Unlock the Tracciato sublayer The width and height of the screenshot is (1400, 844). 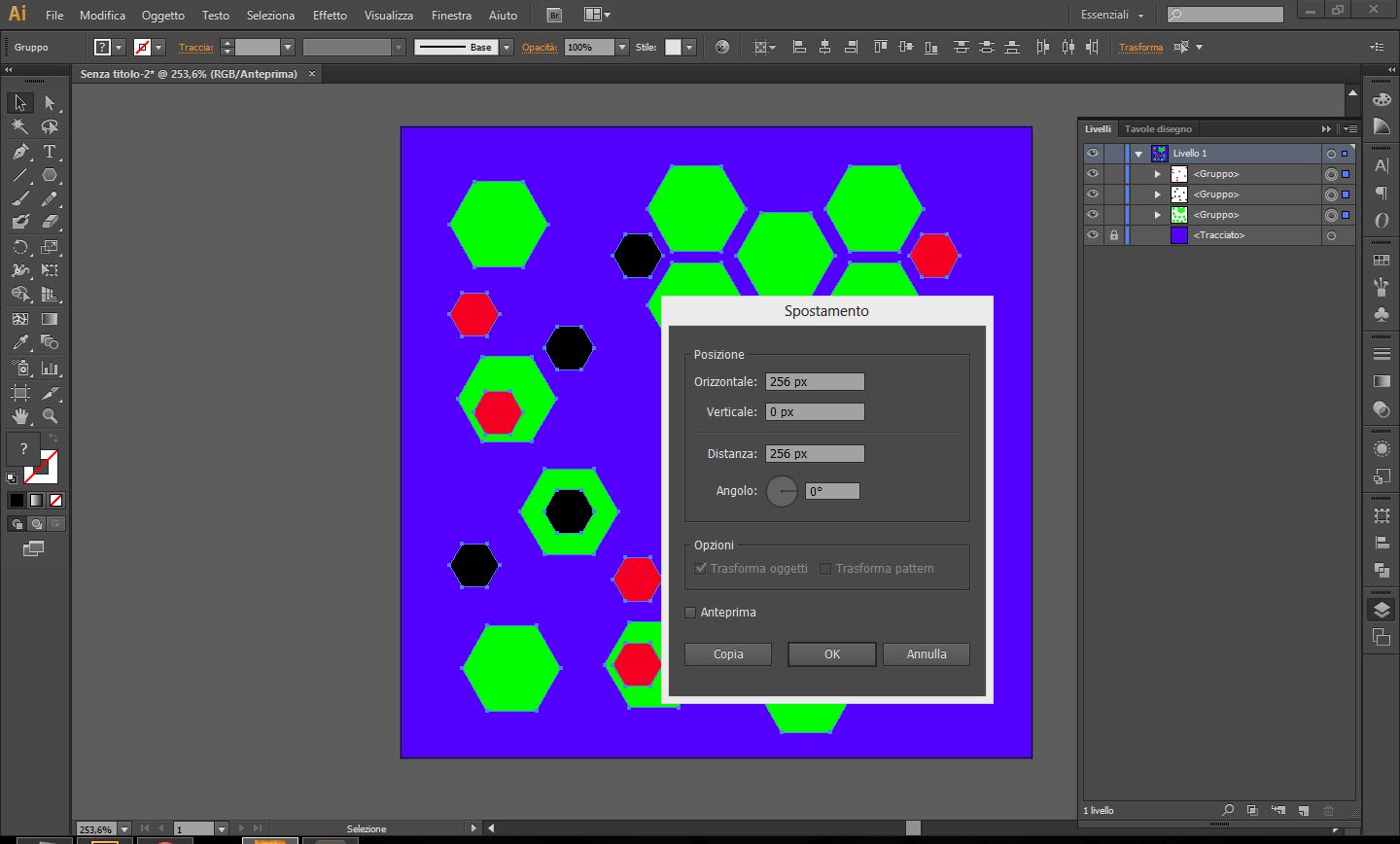click(1114, 235)
